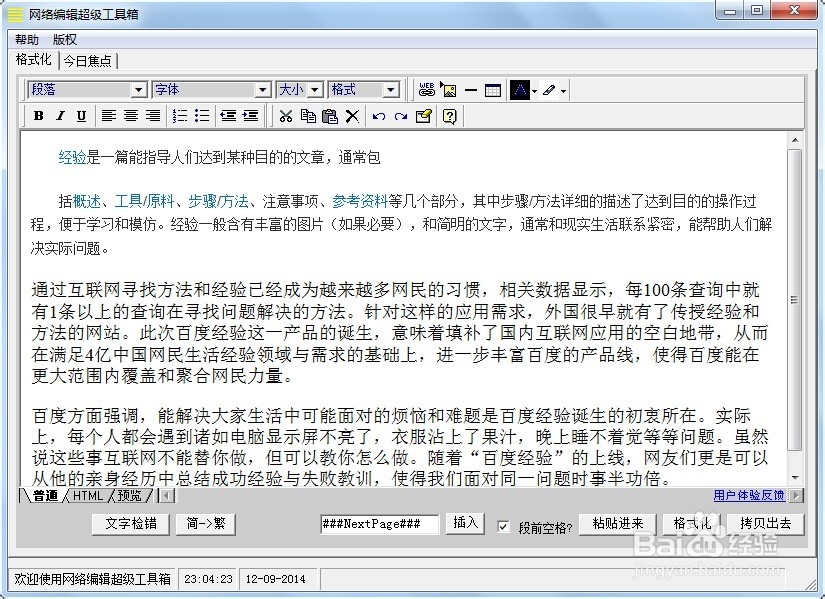Open the 帮助 menu
825x599 pixels.
coord(27,39)
